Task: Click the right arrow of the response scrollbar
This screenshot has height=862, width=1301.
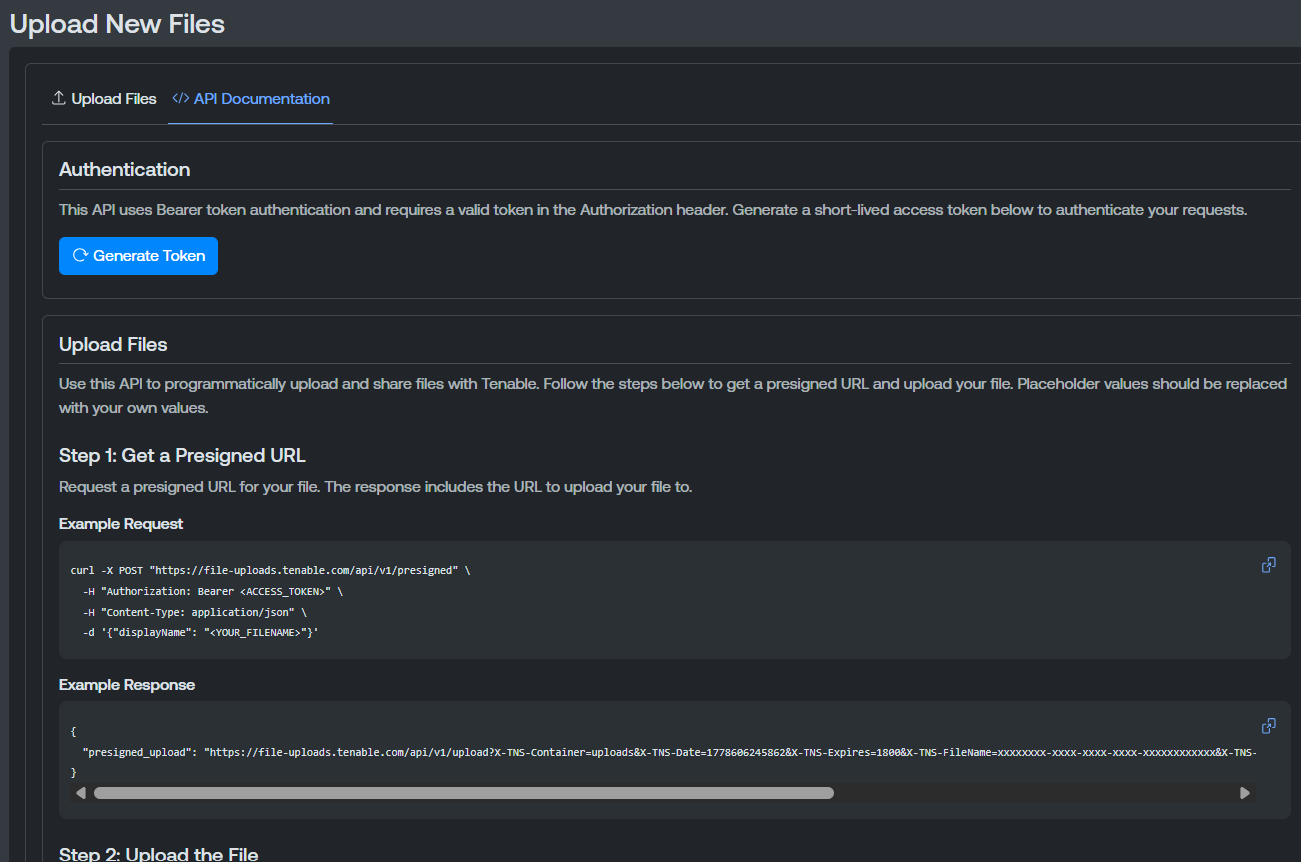Action: click(1245, 793)
